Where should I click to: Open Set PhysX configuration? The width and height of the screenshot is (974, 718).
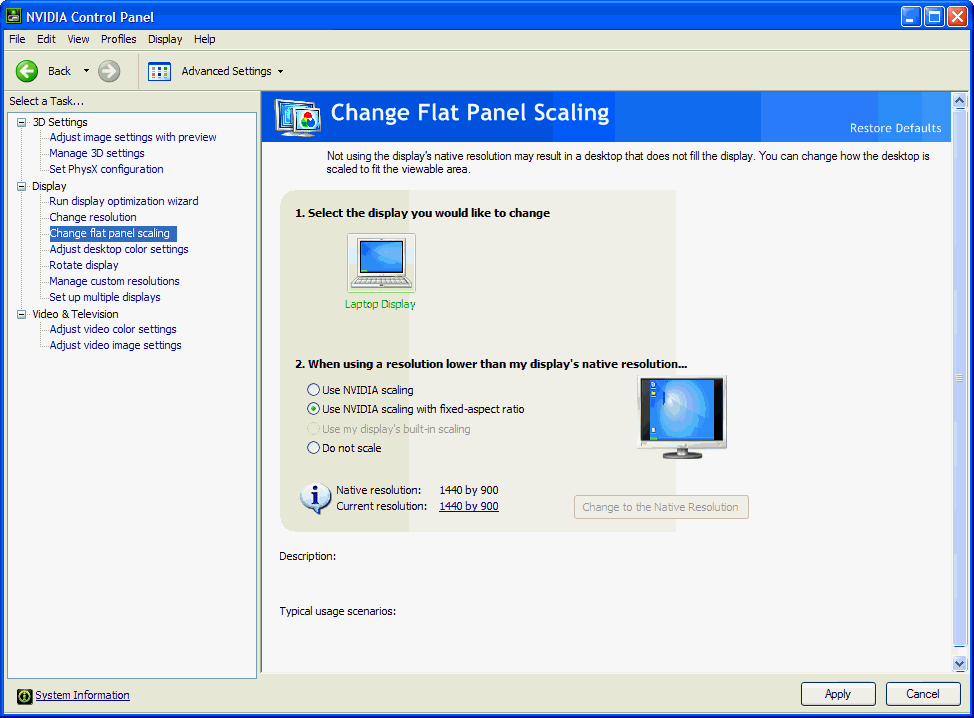point(106,169)
